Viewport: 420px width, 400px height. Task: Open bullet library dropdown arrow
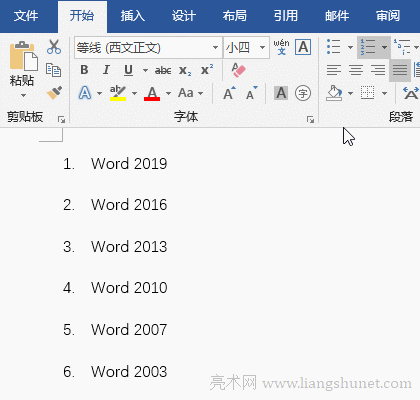(350, 47)
